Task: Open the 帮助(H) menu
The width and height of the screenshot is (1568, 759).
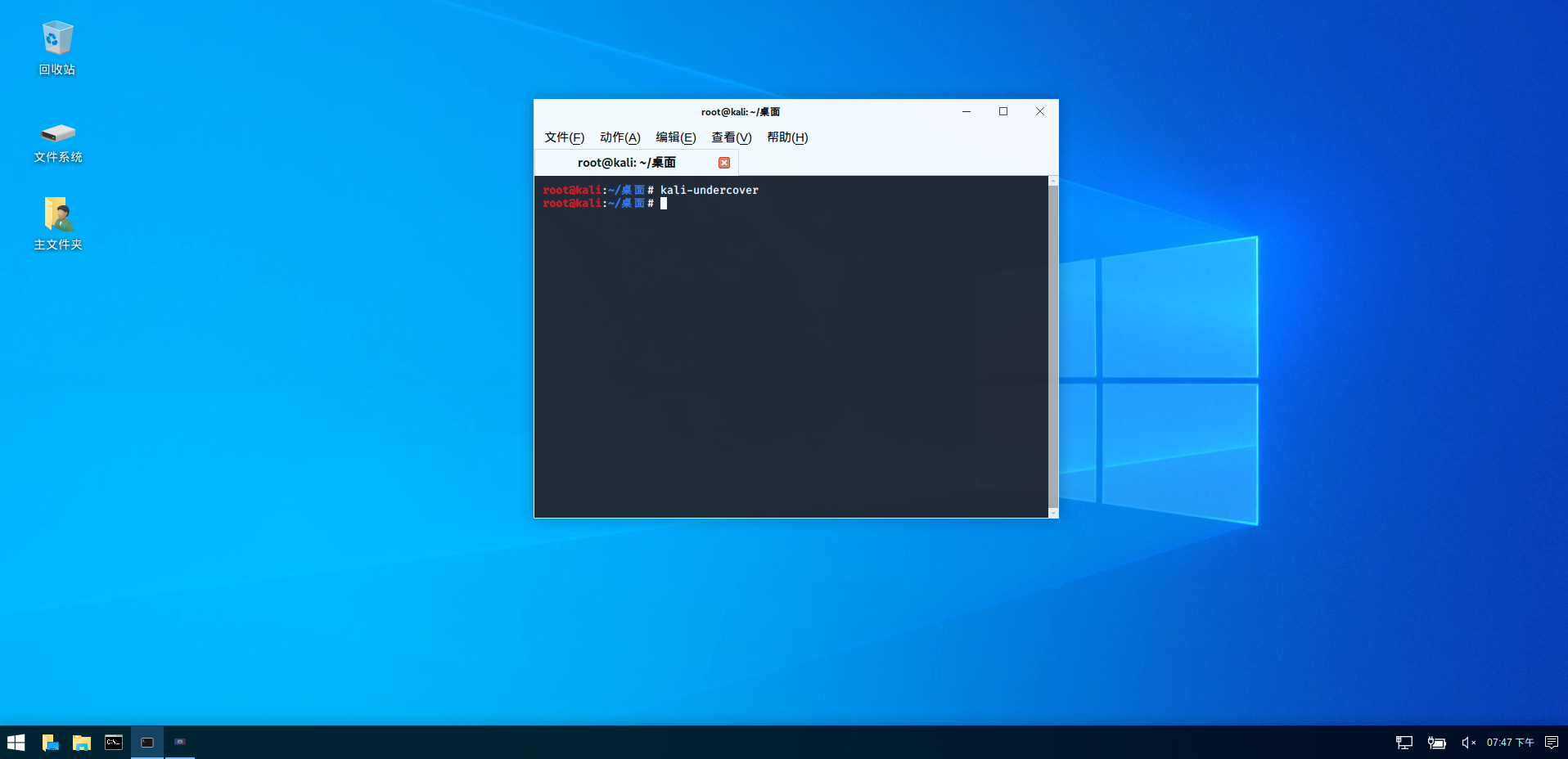Action: pyautogui.click(x=786, y=137)
